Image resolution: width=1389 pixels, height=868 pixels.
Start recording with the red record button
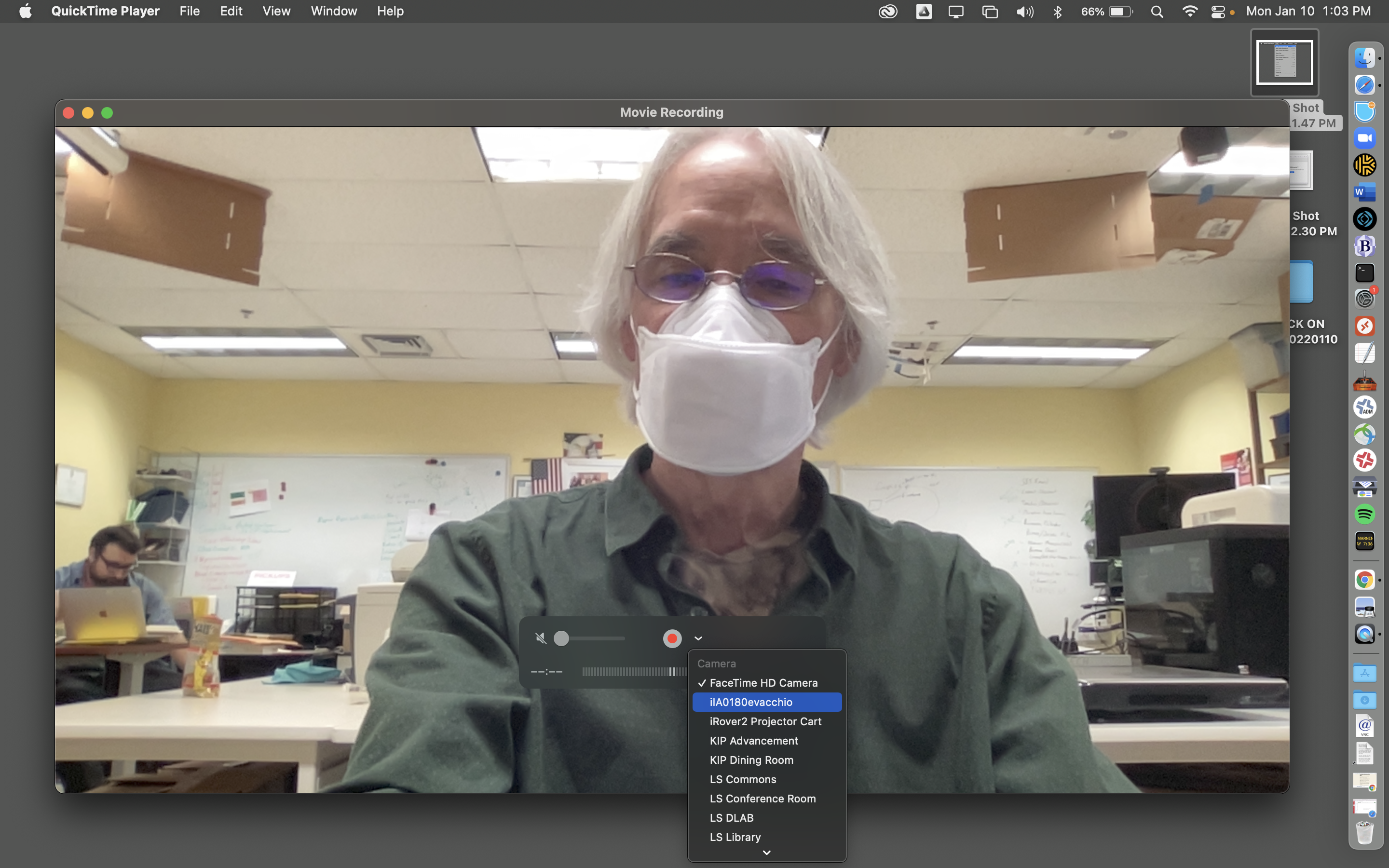point(671,638)
